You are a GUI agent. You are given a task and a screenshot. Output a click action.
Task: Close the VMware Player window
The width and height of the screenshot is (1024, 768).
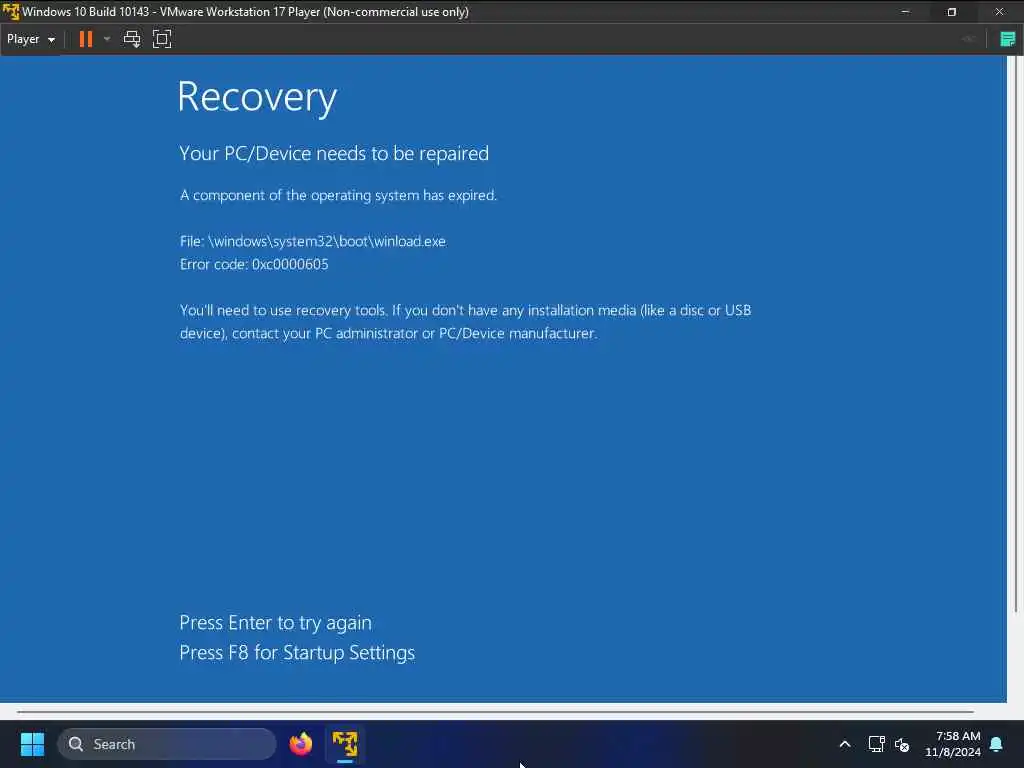tap(999, 12)
